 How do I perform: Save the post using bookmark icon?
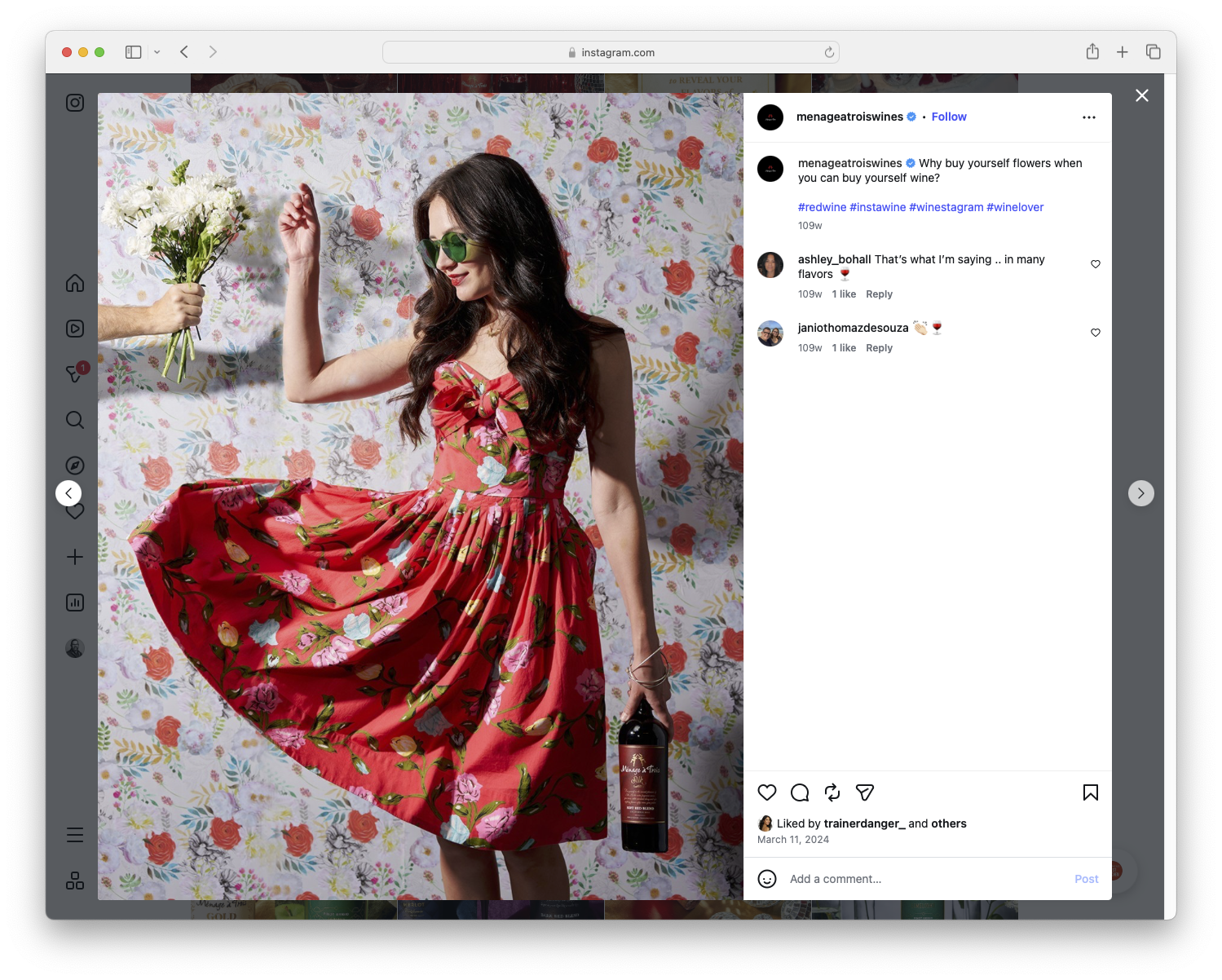tap(1090, 792)
